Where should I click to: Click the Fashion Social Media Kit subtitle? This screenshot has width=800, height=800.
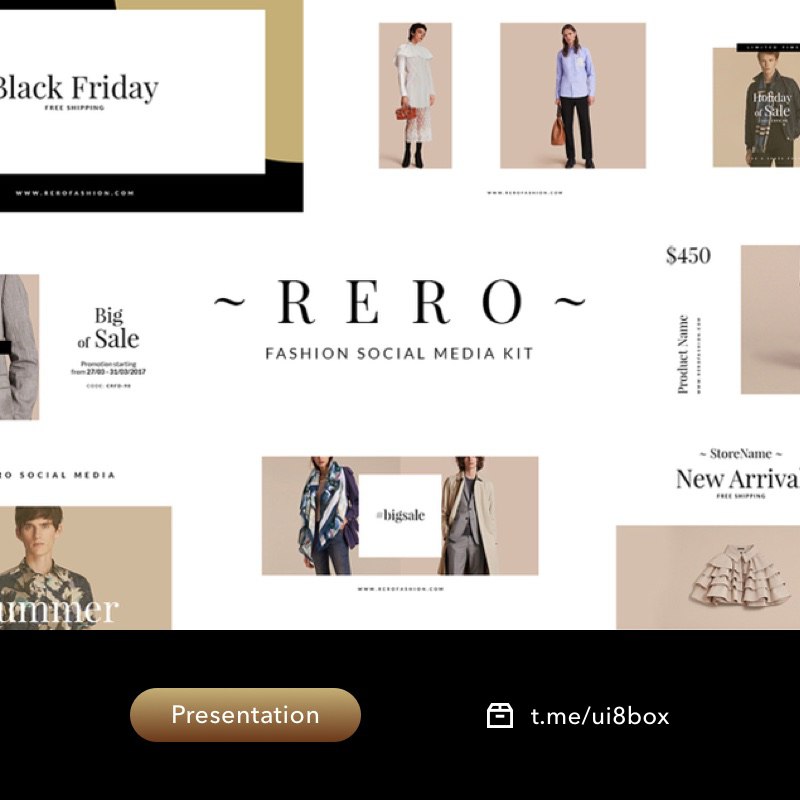399,354
